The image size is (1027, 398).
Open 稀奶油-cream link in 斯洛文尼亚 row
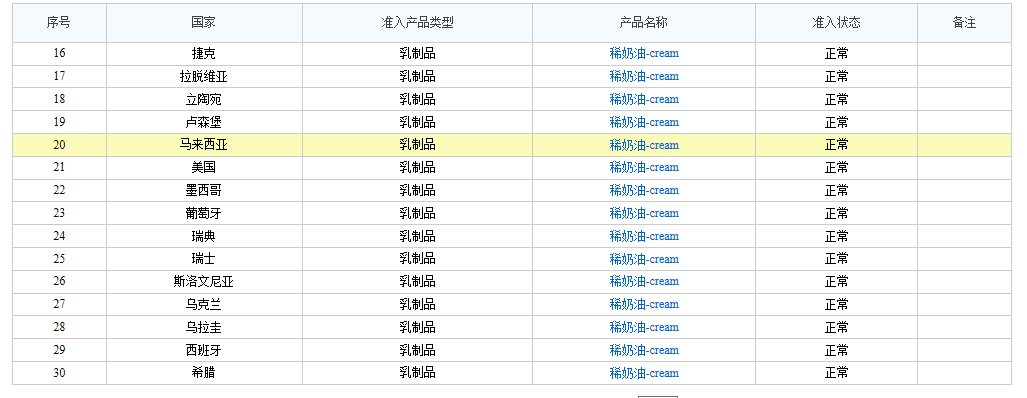[x=644, y=281]
